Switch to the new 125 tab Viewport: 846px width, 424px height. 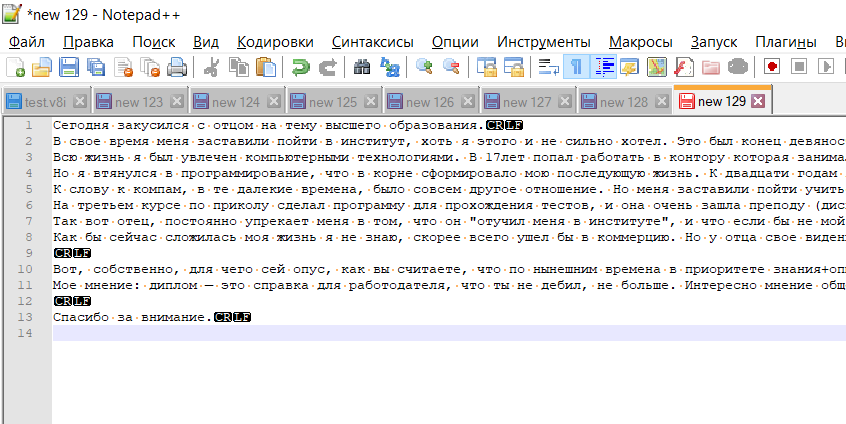(x=333, y=101)
